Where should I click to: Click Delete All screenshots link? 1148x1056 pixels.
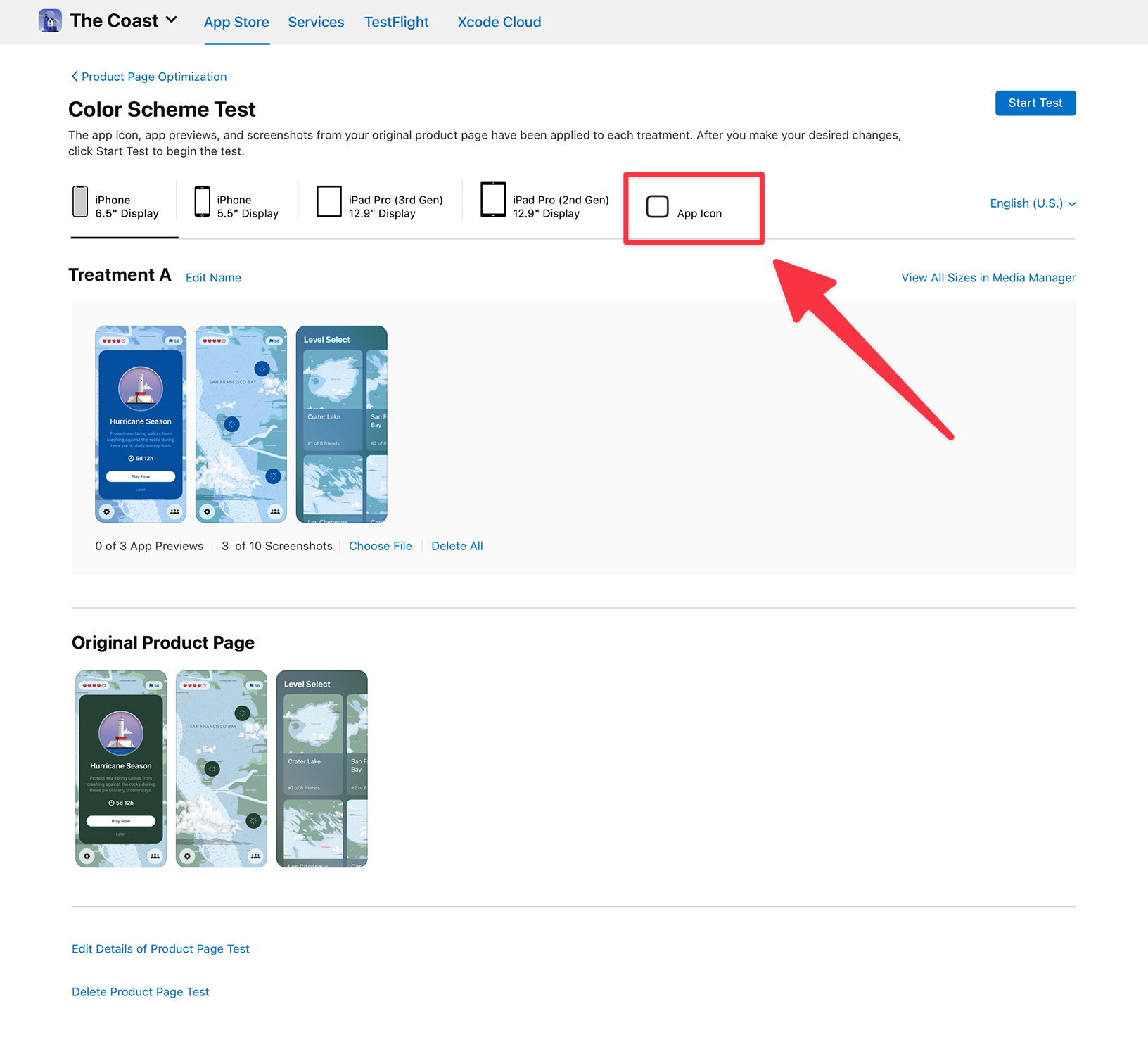(x=457, y=546)
